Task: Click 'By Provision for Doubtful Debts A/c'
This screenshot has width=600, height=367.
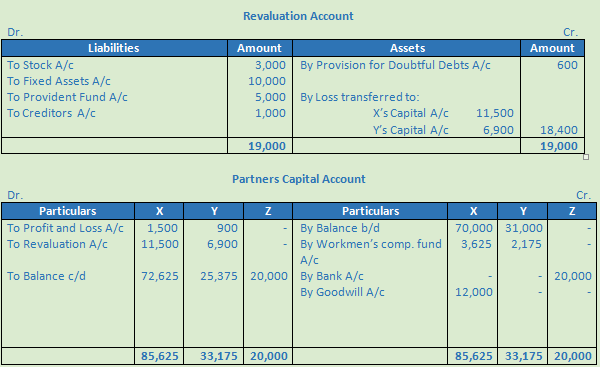Action: click(395, 65)
